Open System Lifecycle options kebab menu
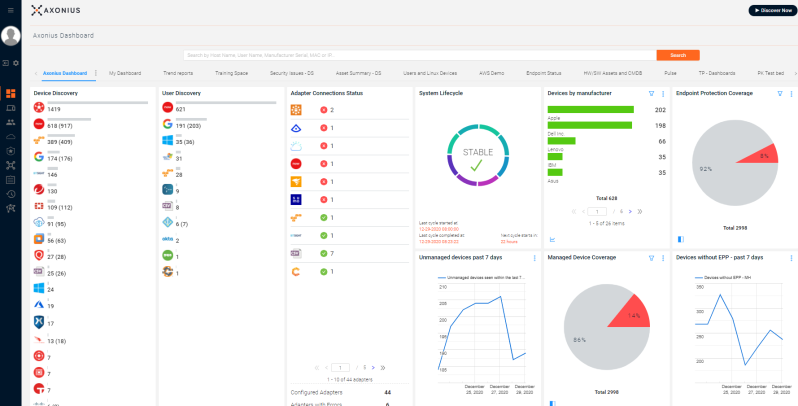The width and height of the screenshot is (798, 406). point(535,93)
